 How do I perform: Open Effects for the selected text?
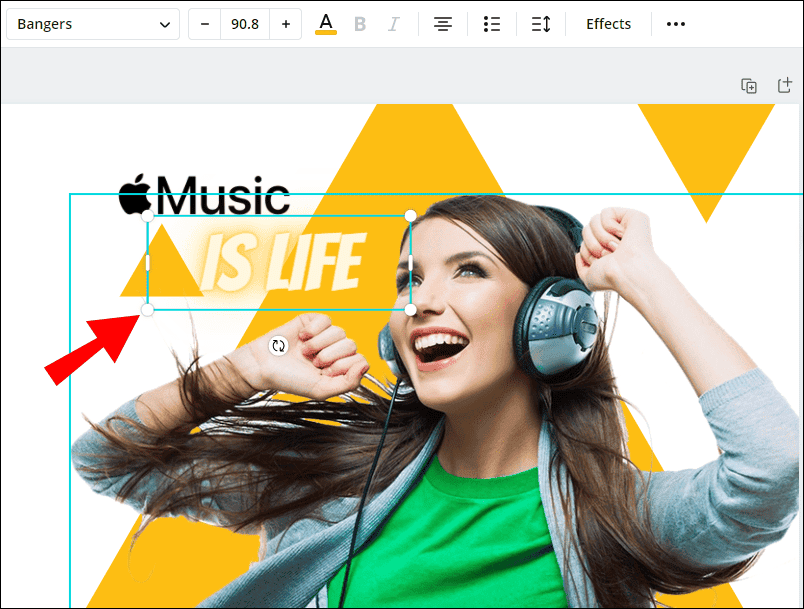608,23
